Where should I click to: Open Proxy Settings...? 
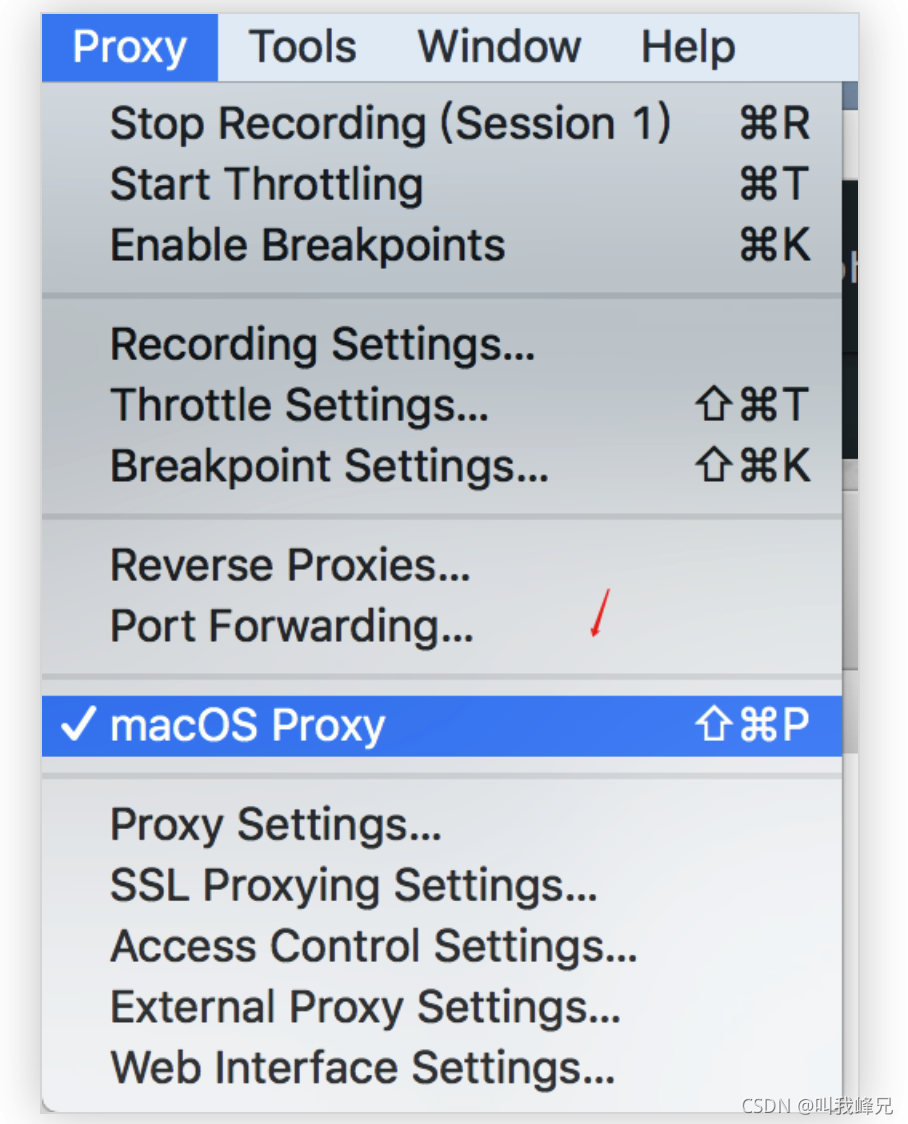coord(276,826)
